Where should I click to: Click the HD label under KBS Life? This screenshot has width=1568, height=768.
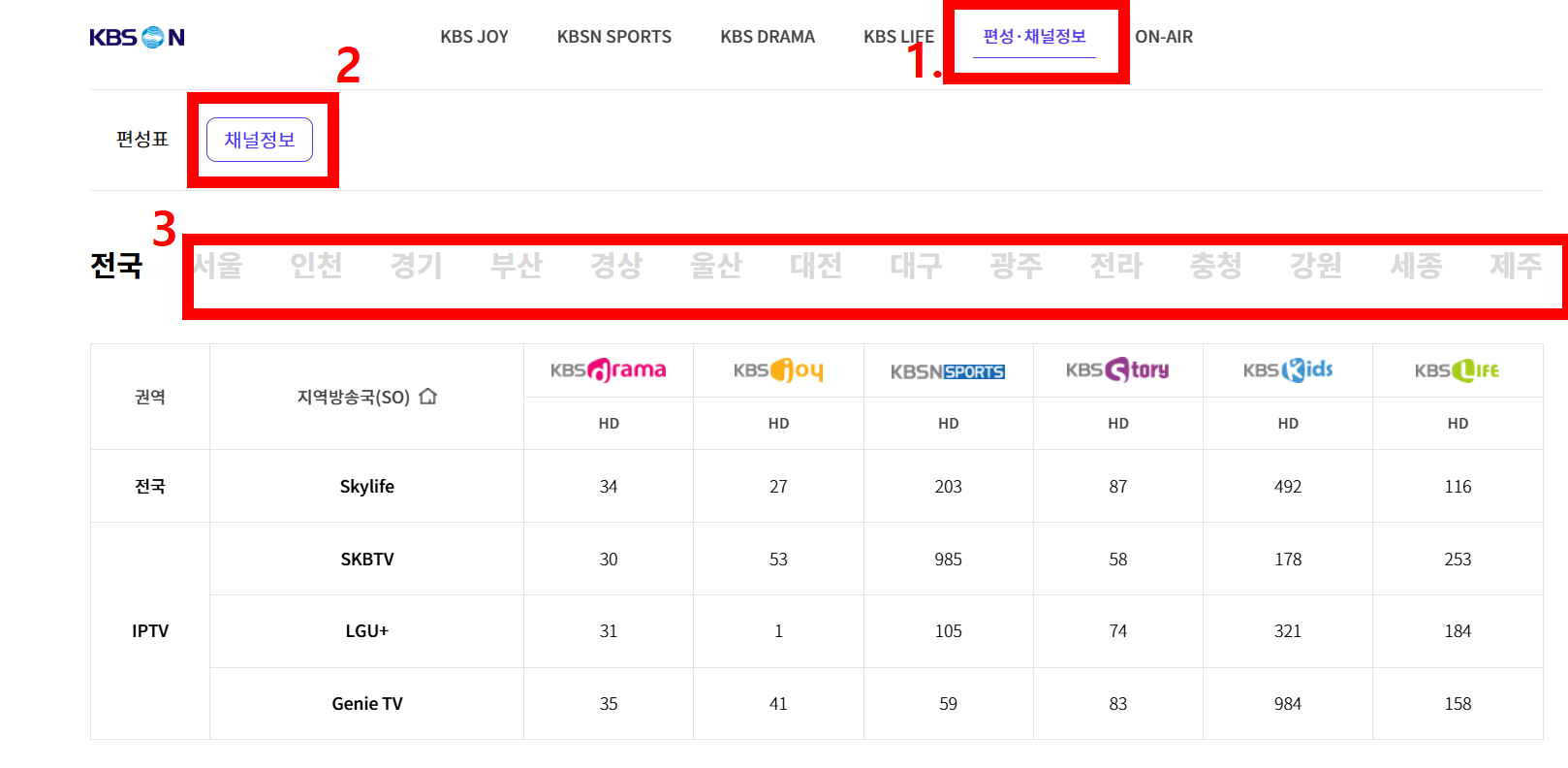[1458, 424]
